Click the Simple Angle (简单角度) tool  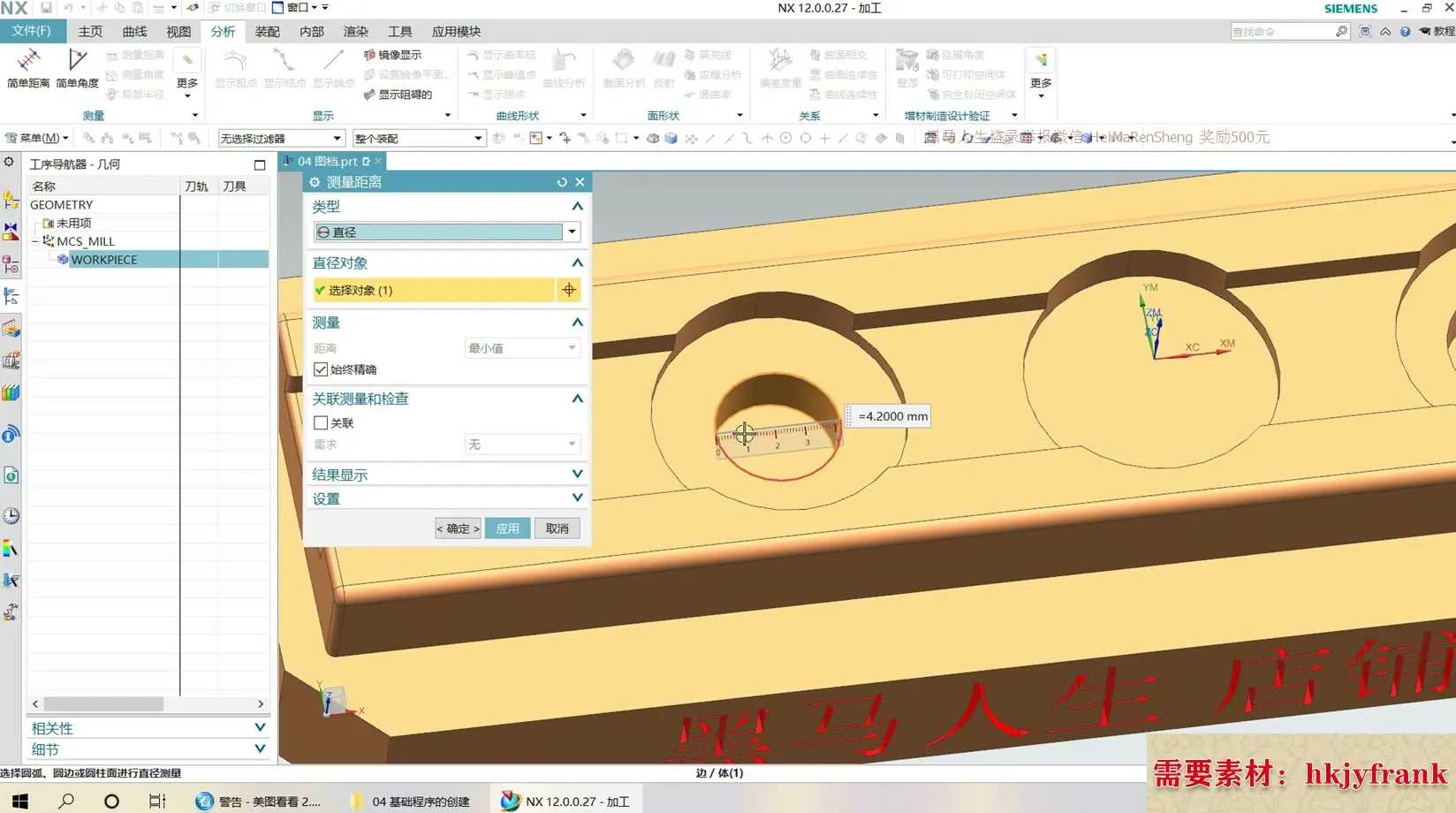(77, 69)
